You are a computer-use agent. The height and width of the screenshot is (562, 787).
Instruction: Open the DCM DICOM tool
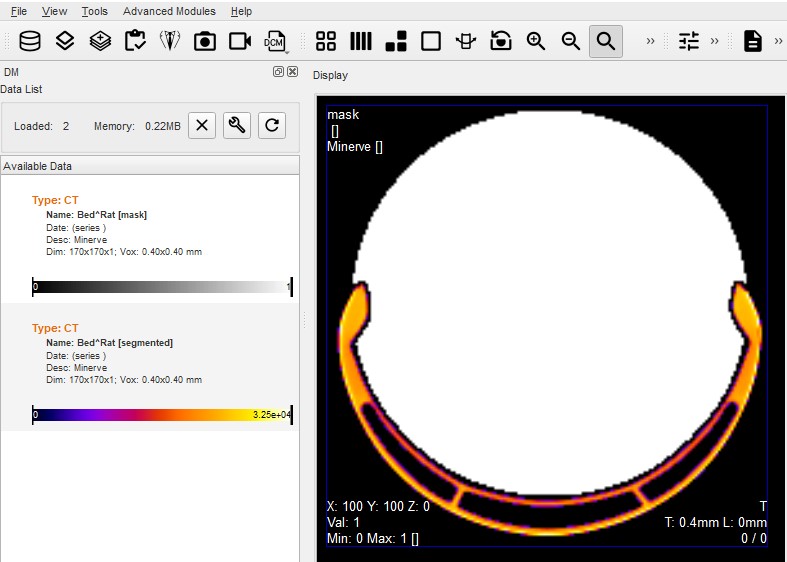tap(275, 41)
